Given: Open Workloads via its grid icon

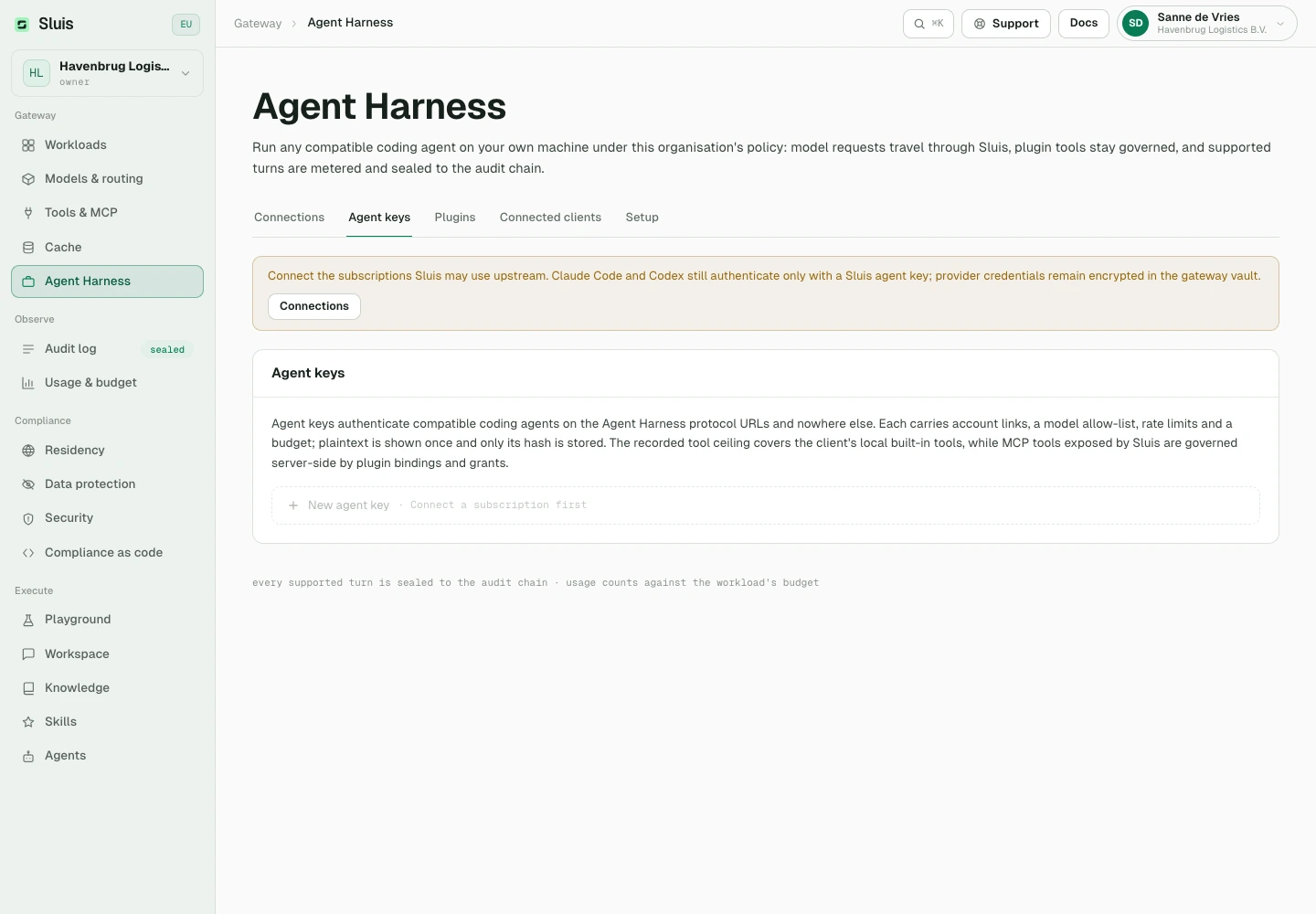Looking at the screenshot, I should (x=28, y=145).
